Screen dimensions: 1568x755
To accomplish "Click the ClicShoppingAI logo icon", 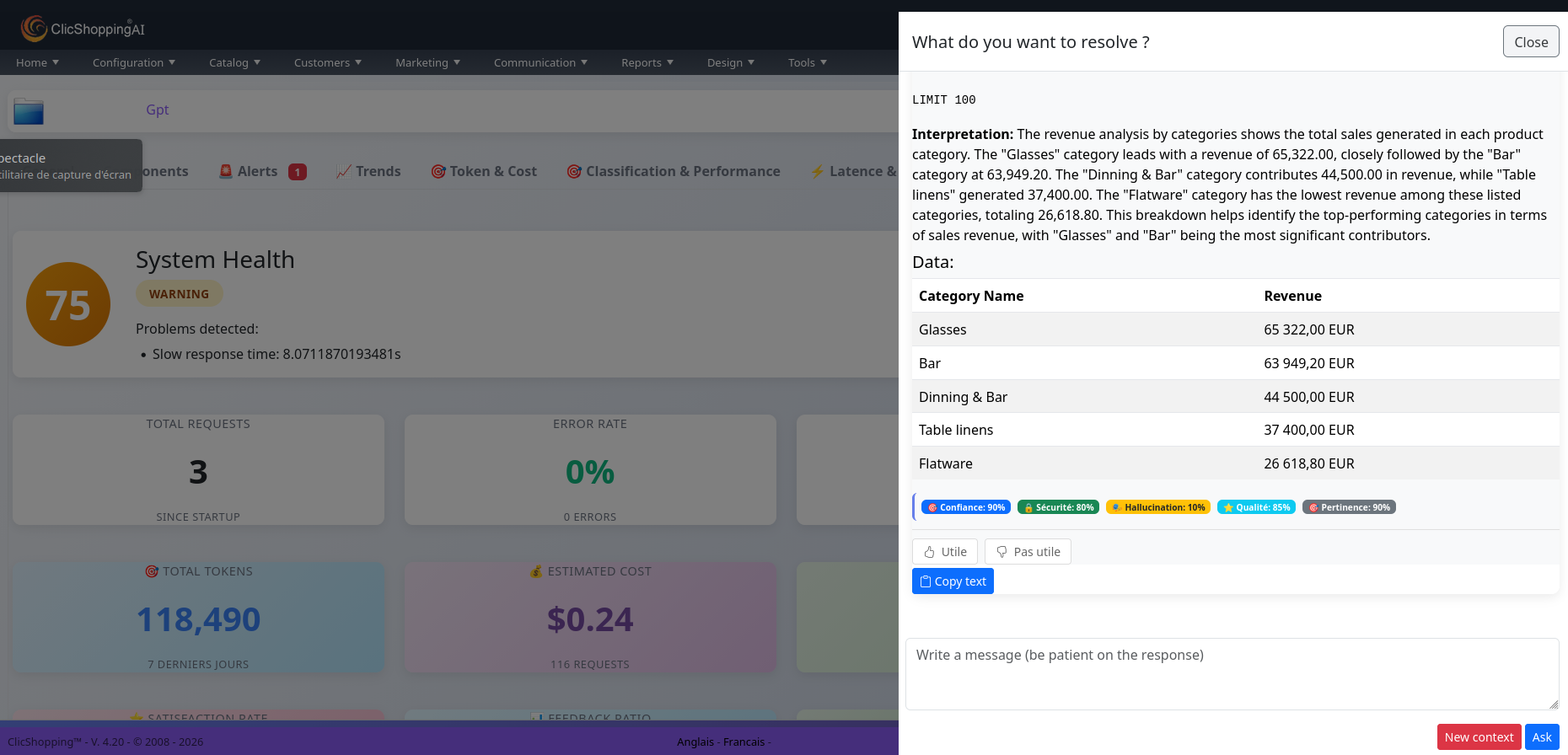I will pos(34,29).
